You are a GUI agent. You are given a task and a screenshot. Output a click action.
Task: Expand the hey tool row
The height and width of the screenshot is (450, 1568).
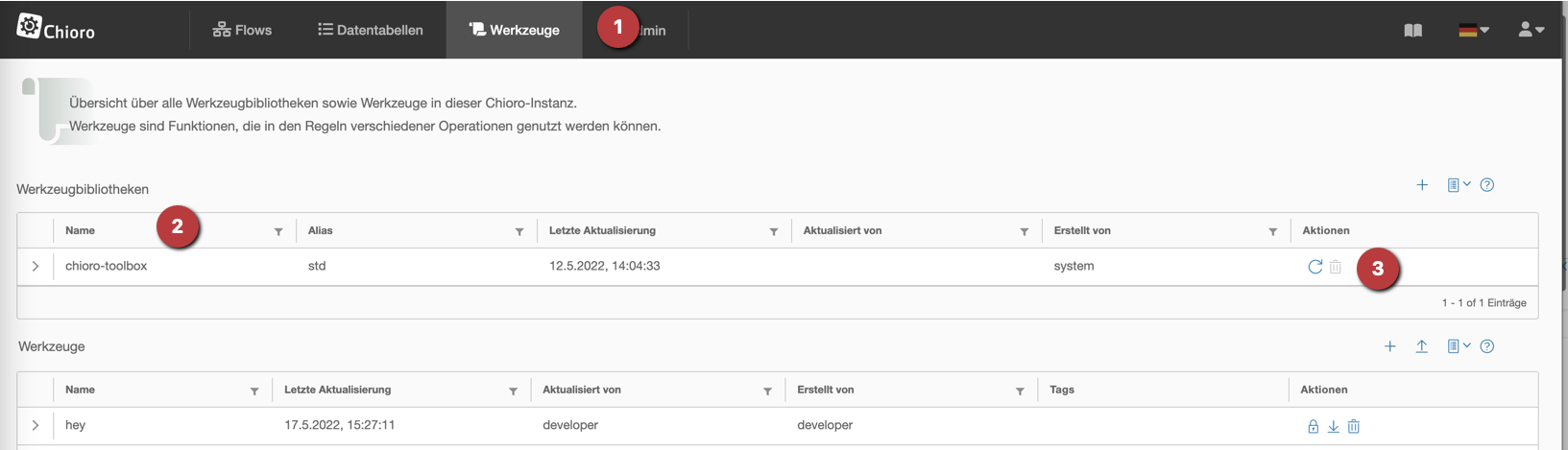coord(36,425)
